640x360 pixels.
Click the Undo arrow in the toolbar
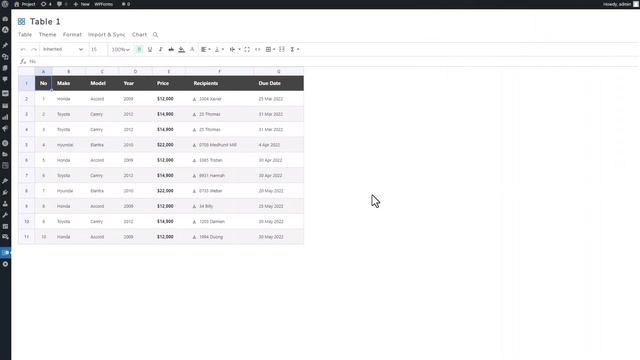click(23, 49)
